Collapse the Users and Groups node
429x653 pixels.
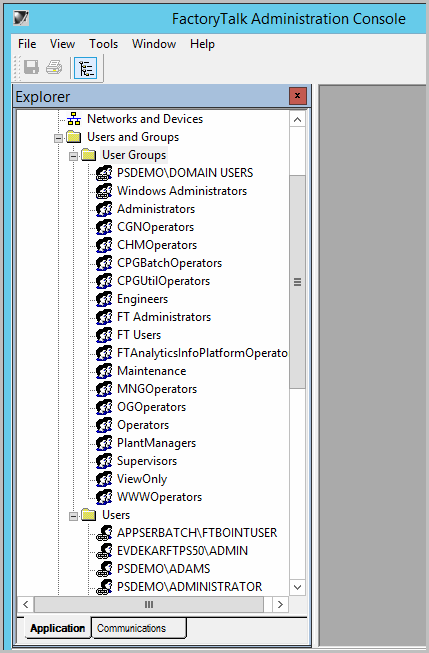tap(59, 138)
